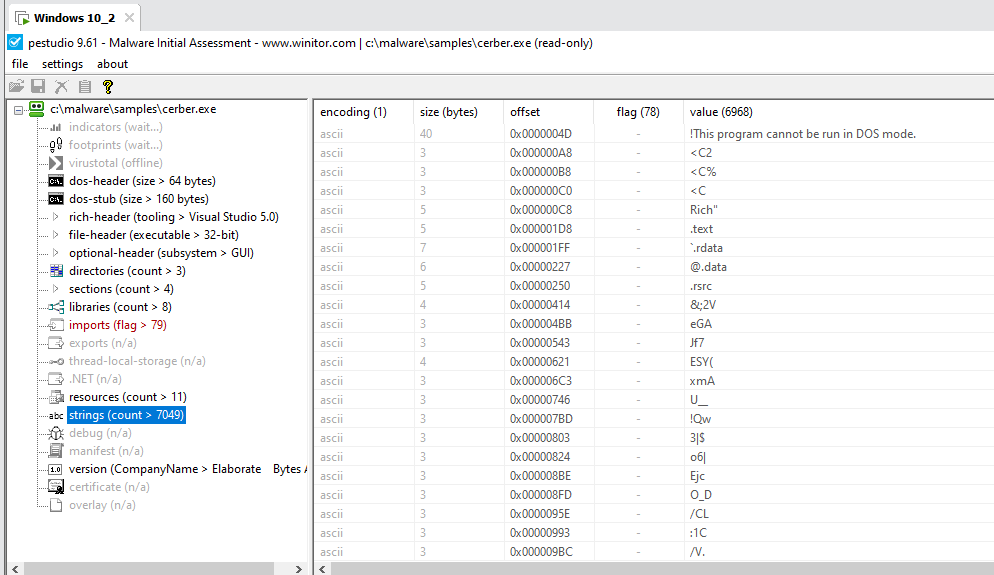
Task: Click the certificate icon
Action: pos(56,487)
